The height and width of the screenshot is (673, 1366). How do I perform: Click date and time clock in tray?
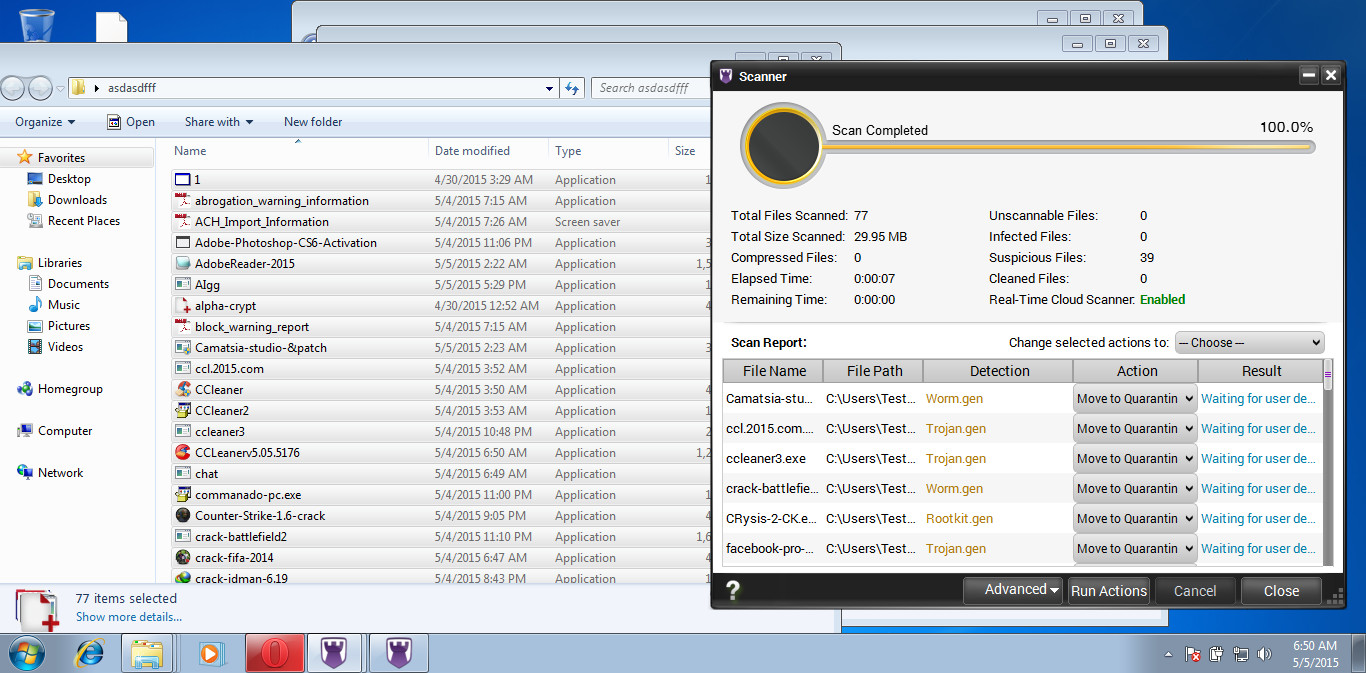pyautogui.click(x=1315, y=654)
